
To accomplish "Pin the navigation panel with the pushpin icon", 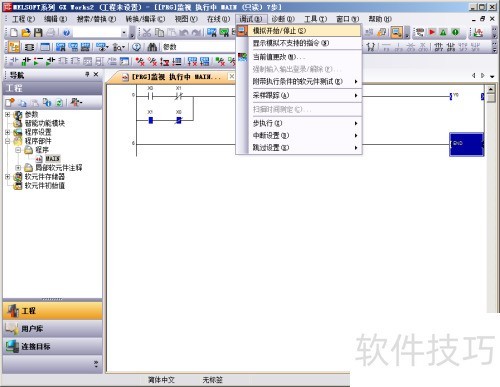I will [x=87, y=74].
